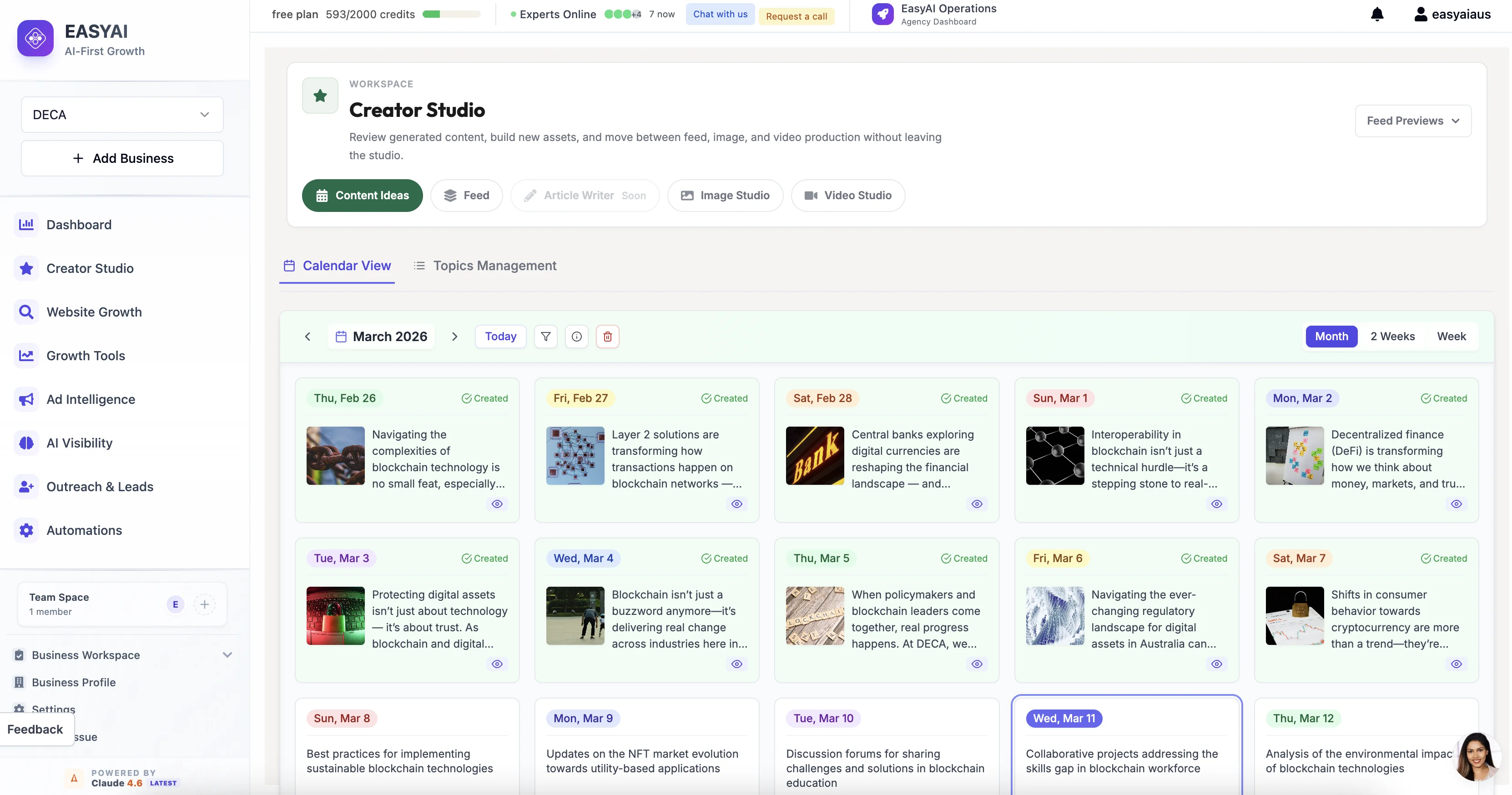Collapse the Business Workspace section
Viewport: 1512px width, 795px height.
pos(228,655)
